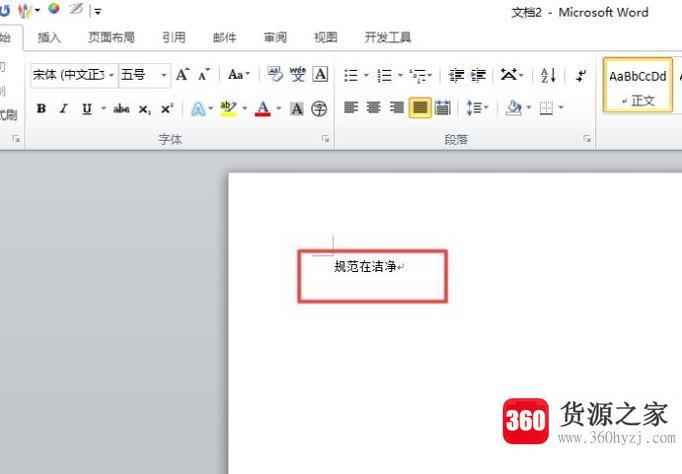682x474 pixels.
Task: Click the Grow Font button
Action: point(183,75)
